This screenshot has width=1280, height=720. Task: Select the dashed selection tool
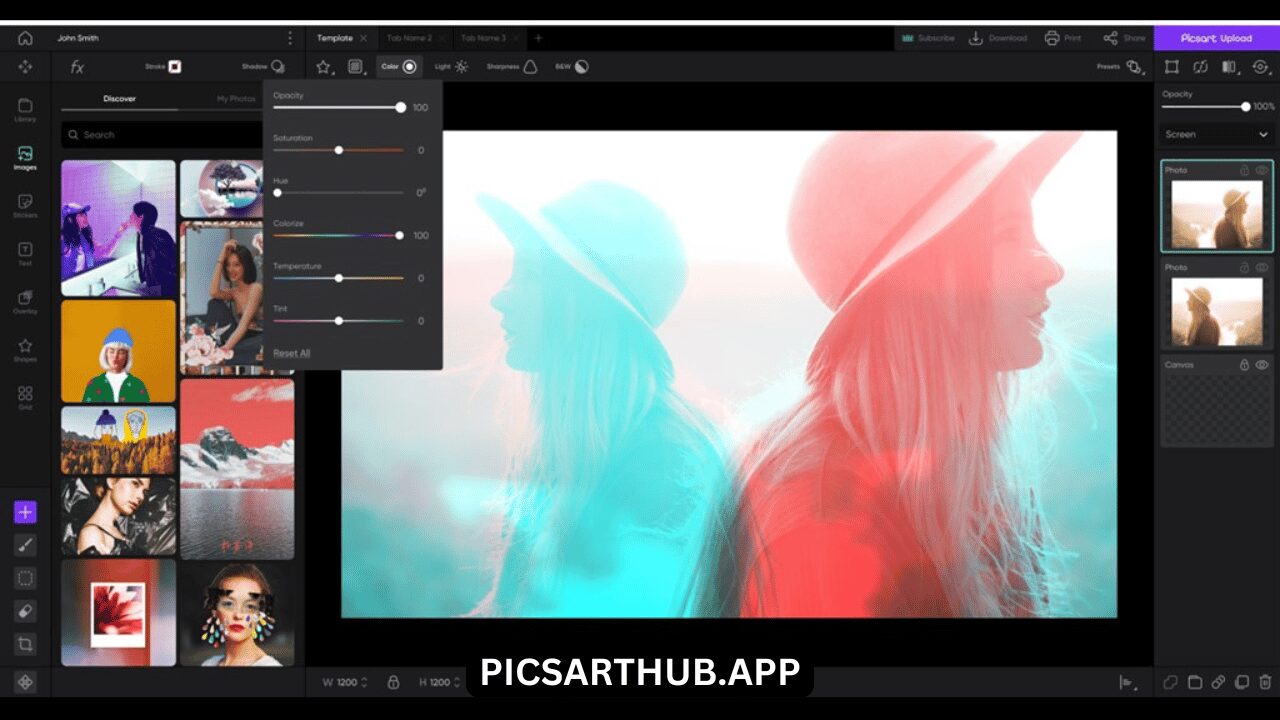(x=25, y=578)
